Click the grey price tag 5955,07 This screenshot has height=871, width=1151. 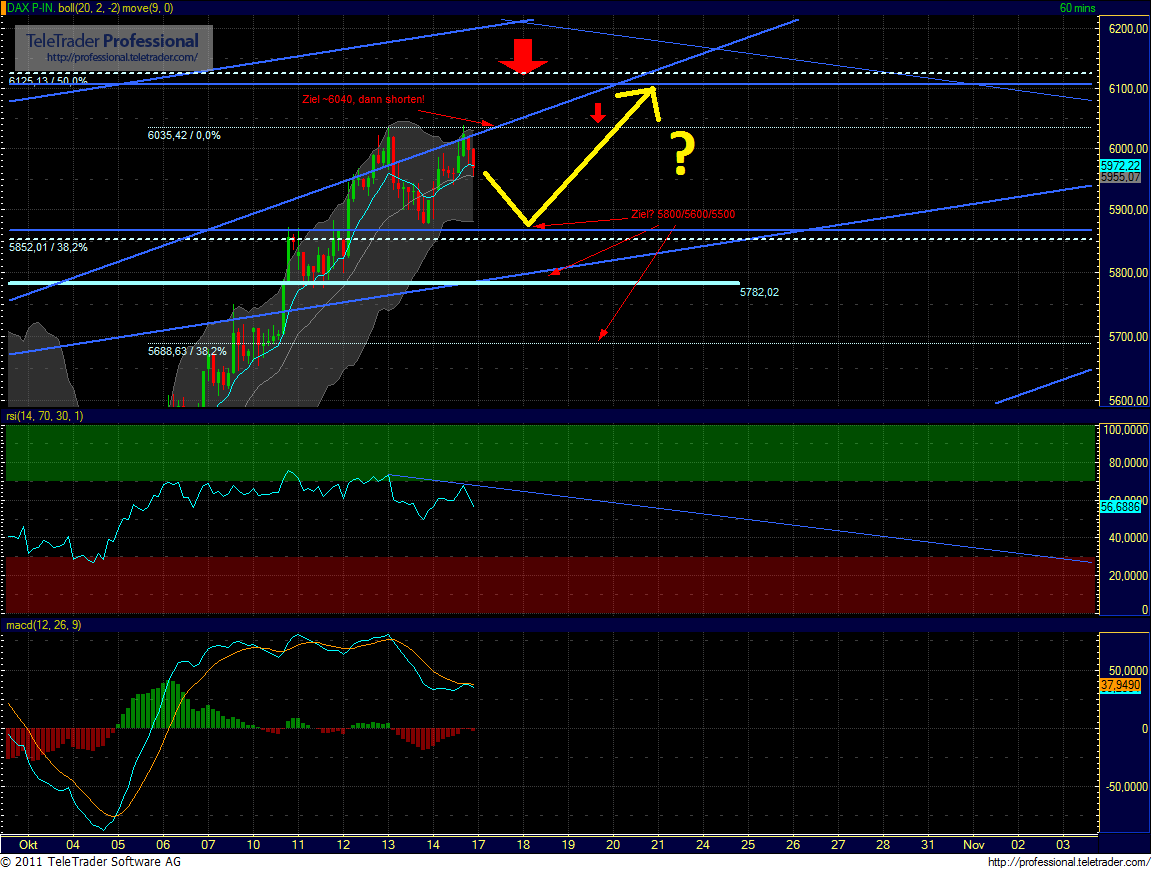click(x=1120, y=178)
